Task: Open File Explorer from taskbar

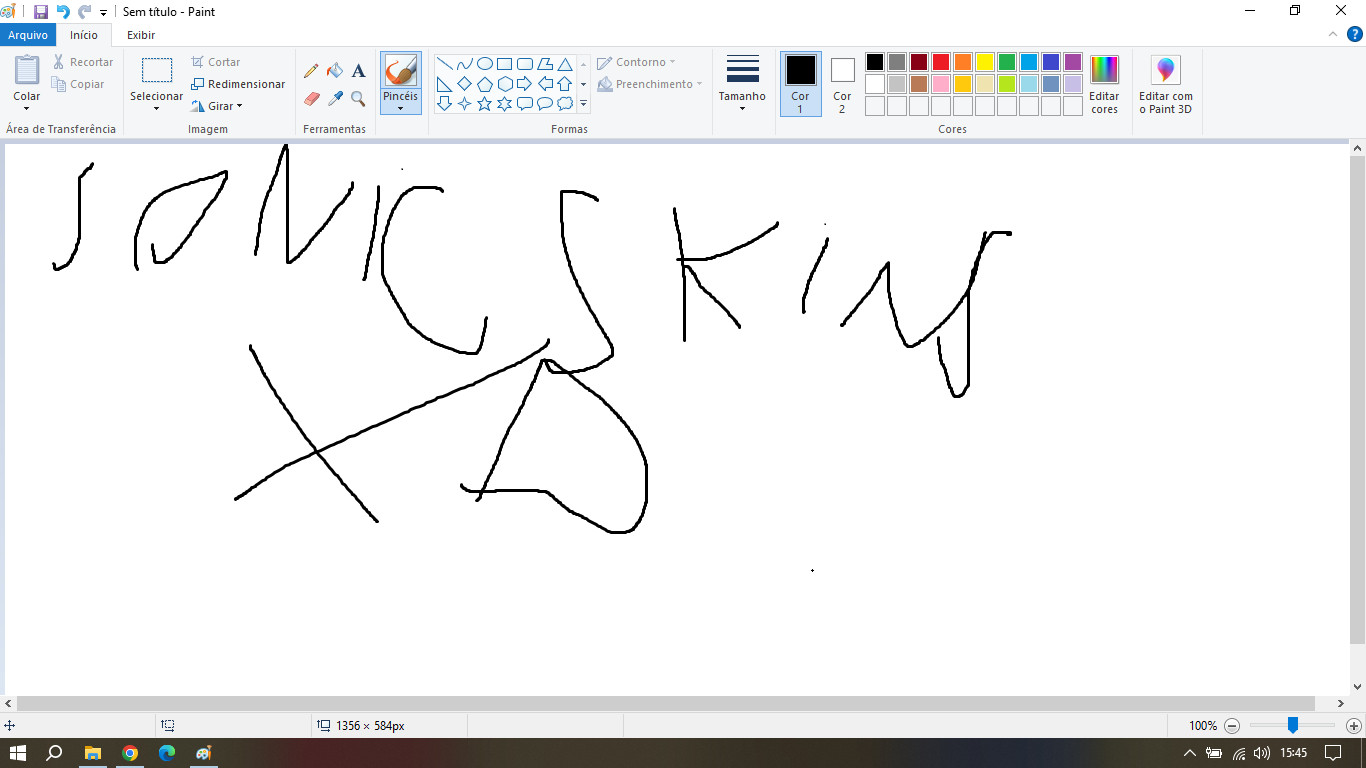Action: (x=93, y=753)
